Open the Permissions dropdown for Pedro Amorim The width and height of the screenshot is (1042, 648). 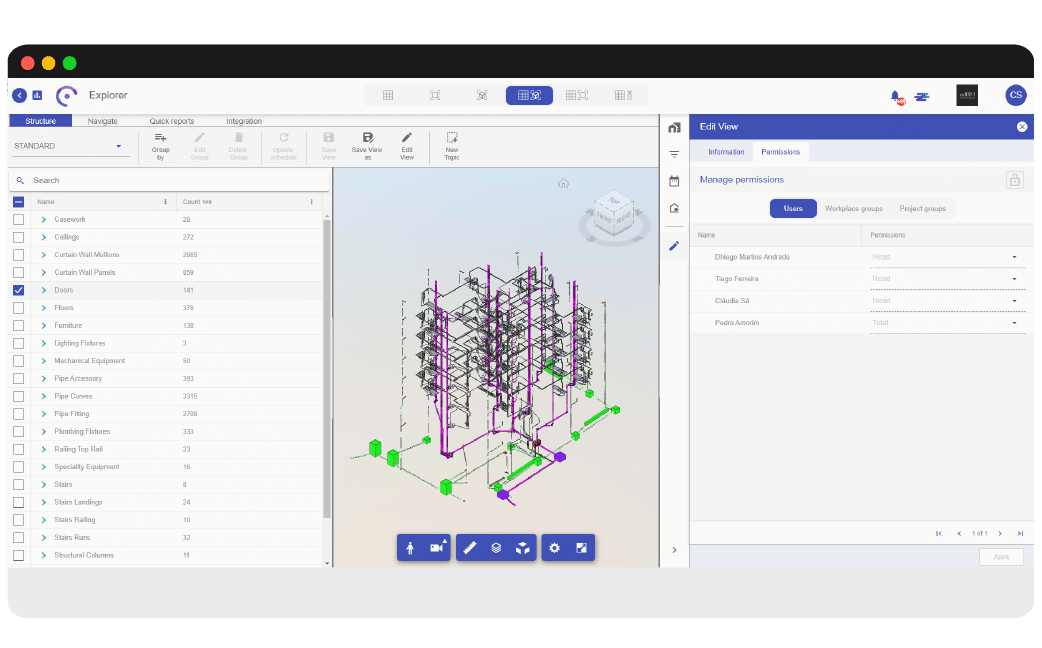(1014, 322)
